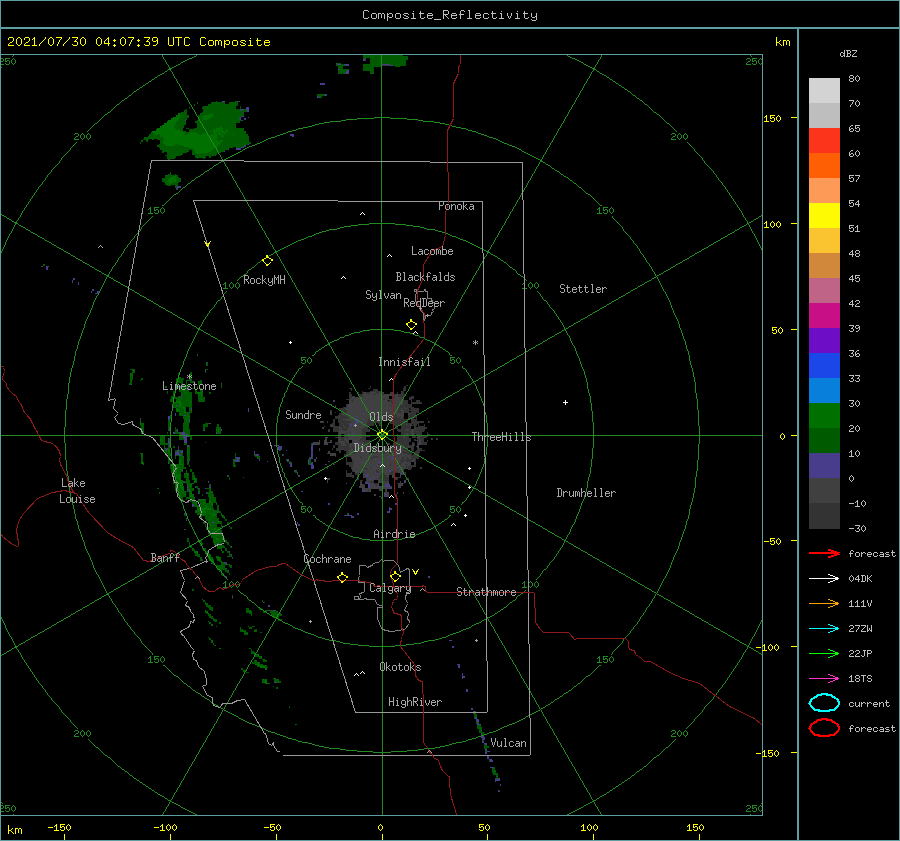Pick the orange 60 dBZ color swatch

tap(824, 165)
